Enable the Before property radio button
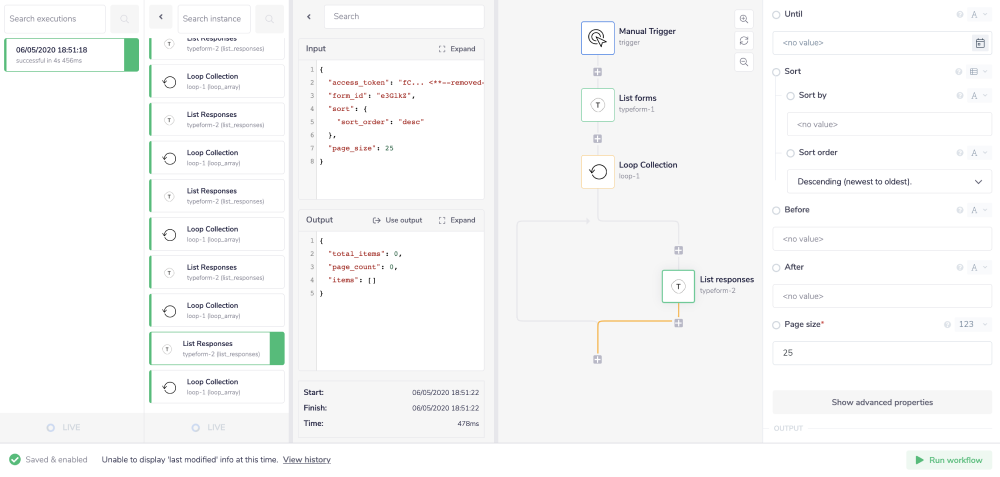Screen dimensions: 1000x477 pyautogui.click(x=777, y=210)
